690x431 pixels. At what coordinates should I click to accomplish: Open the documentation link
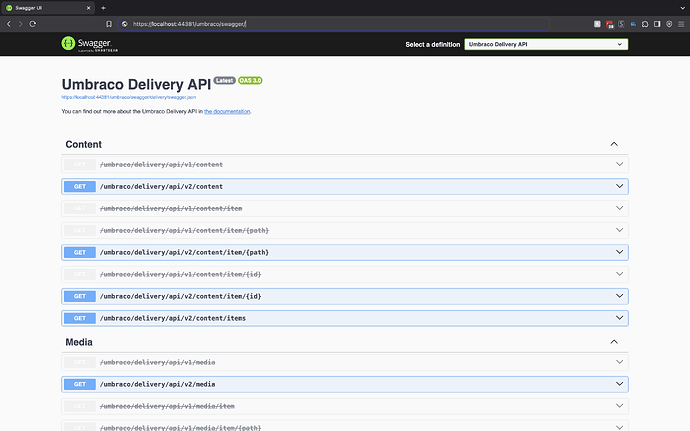[x=227, y=111]
